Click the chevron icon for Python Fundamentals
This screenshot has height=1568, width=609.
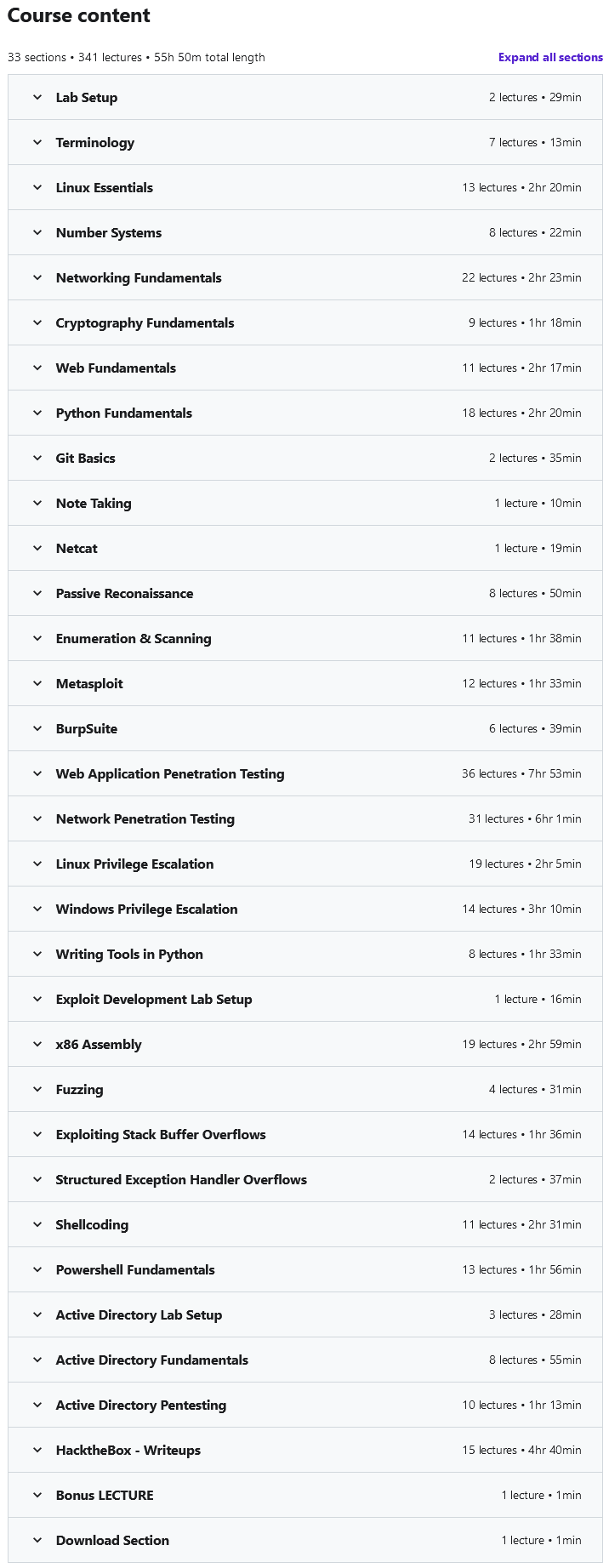tap(37, 413)
